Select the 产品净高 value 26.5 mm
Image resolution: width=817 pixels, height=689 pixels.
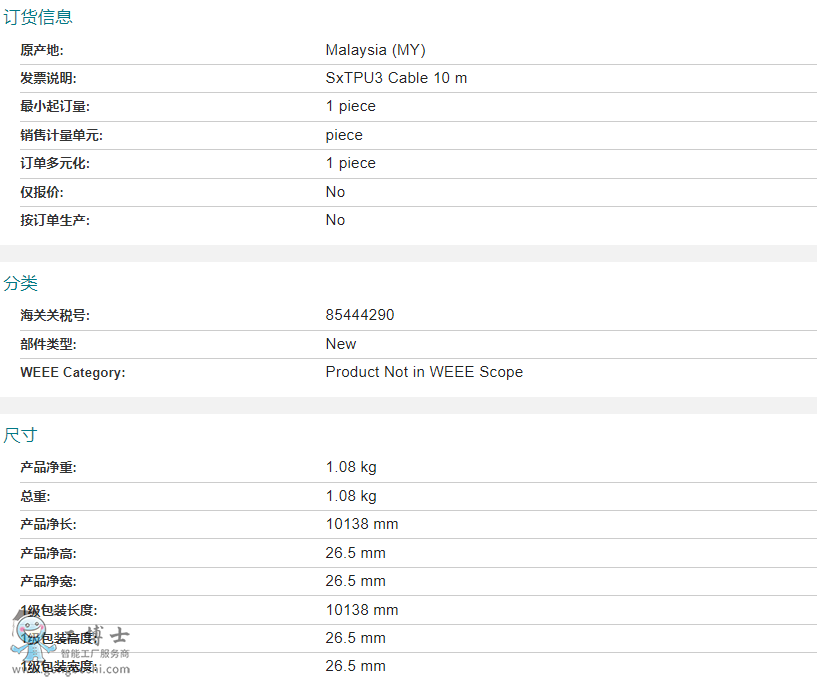(355, 553)
